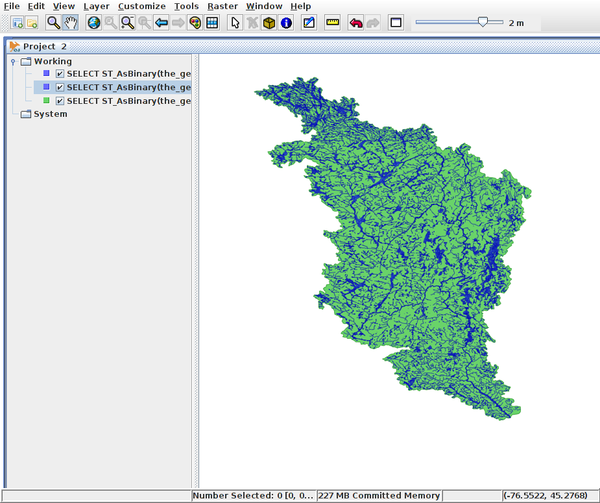This screenshot has width=600, height=503.
Task: Select the Zoom magnifier tool
Action: pos(53,22)
